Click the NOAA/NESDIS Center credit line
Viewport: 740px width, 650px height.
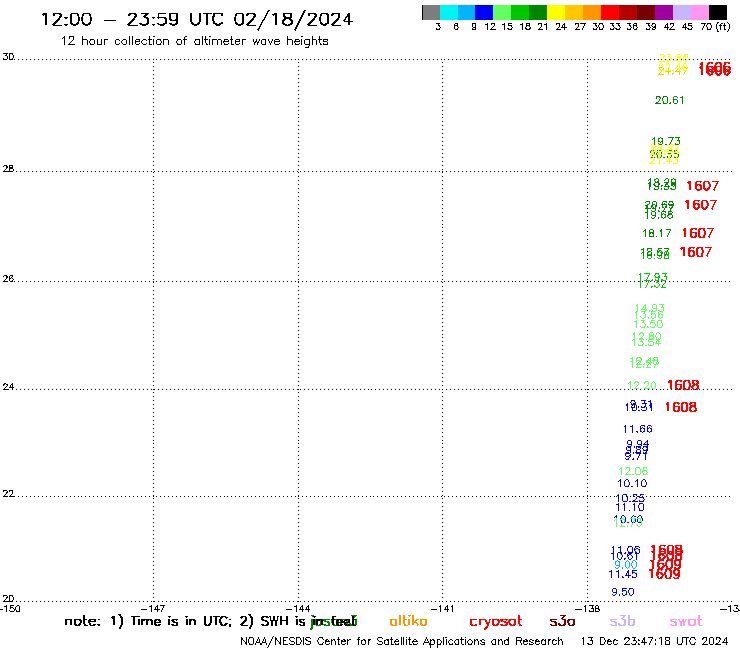coord(402,641)
